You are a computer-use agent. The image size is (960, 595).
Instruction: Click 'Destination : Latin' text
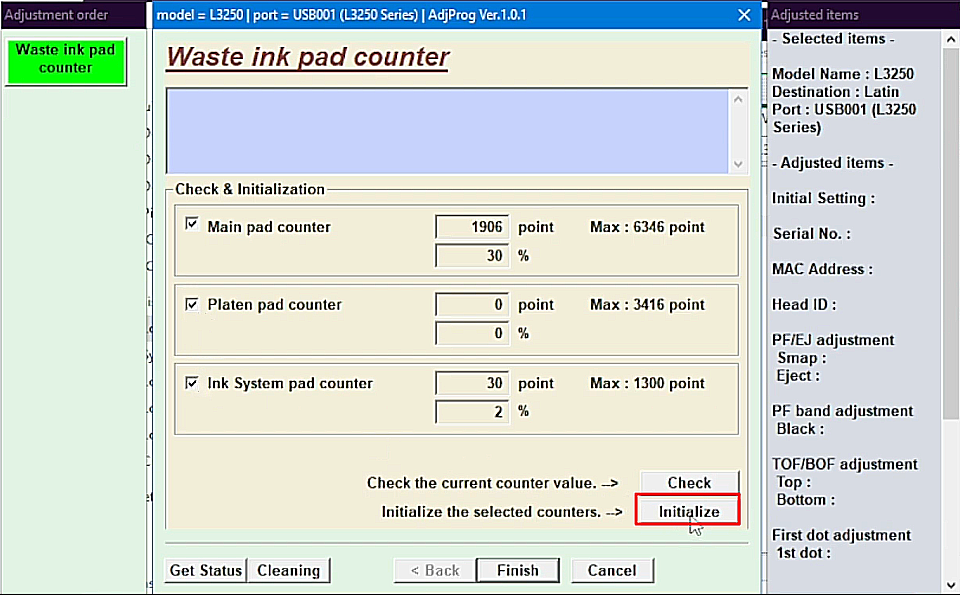835,92
